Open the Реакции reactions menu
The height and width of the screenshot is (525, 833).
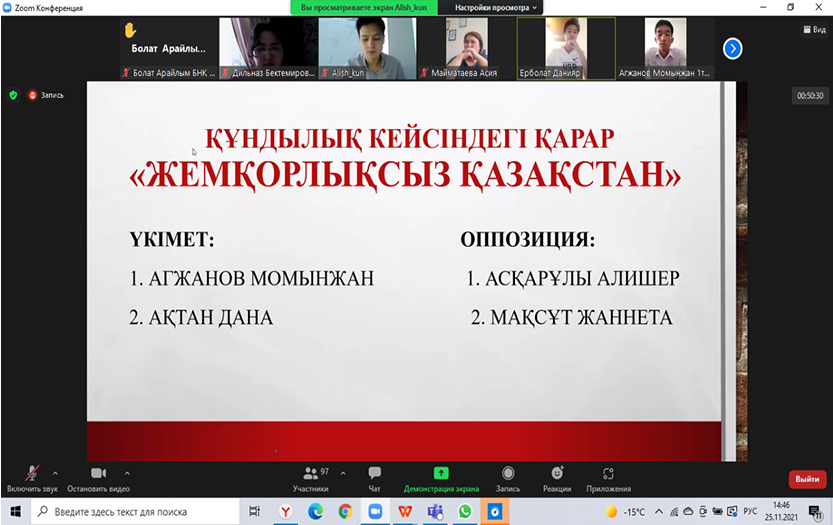pos(558,474)
